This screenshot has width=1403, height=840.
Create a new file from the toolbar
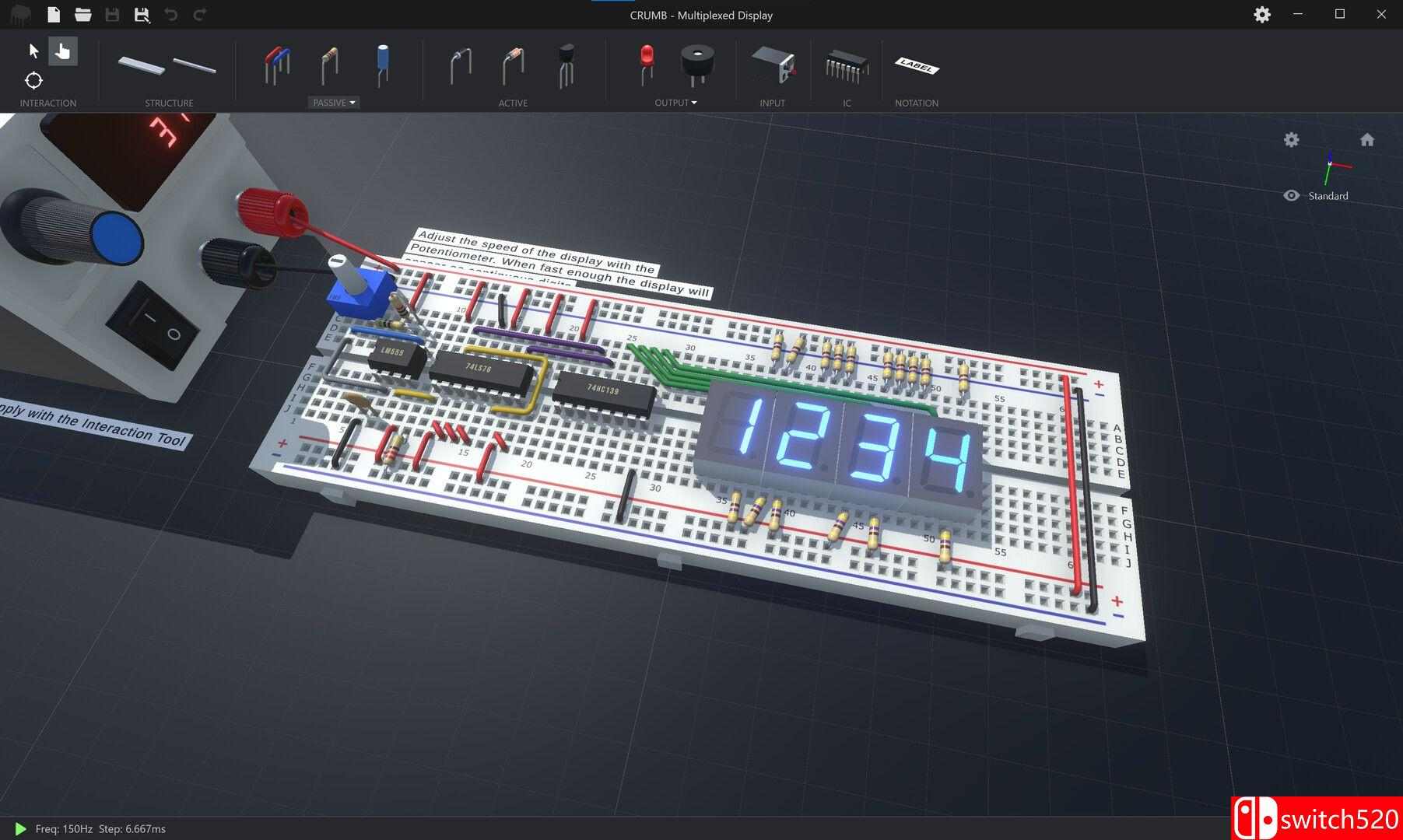coord(53,15)
